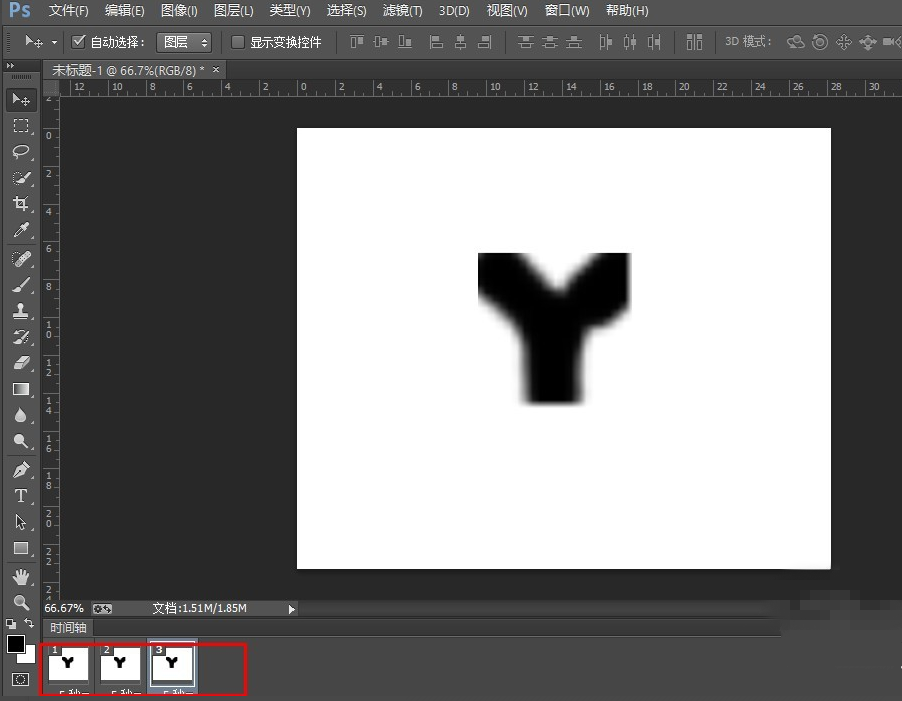Viewport: 902px width, 701px height.
Task: Select the Brush tool
Action: (21, 284)
